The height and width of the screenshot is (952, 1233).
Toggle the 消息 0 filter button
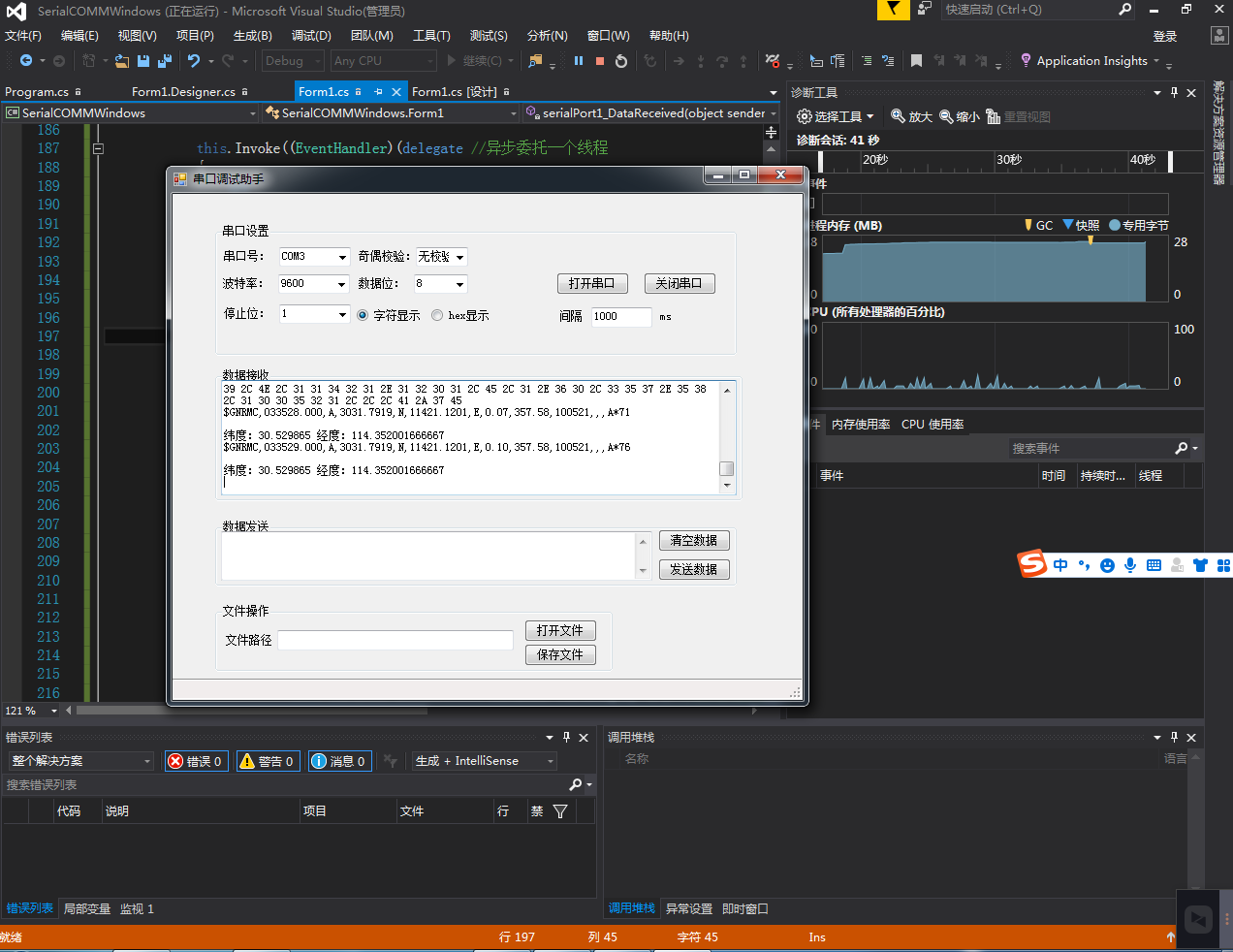pos(339,761)
